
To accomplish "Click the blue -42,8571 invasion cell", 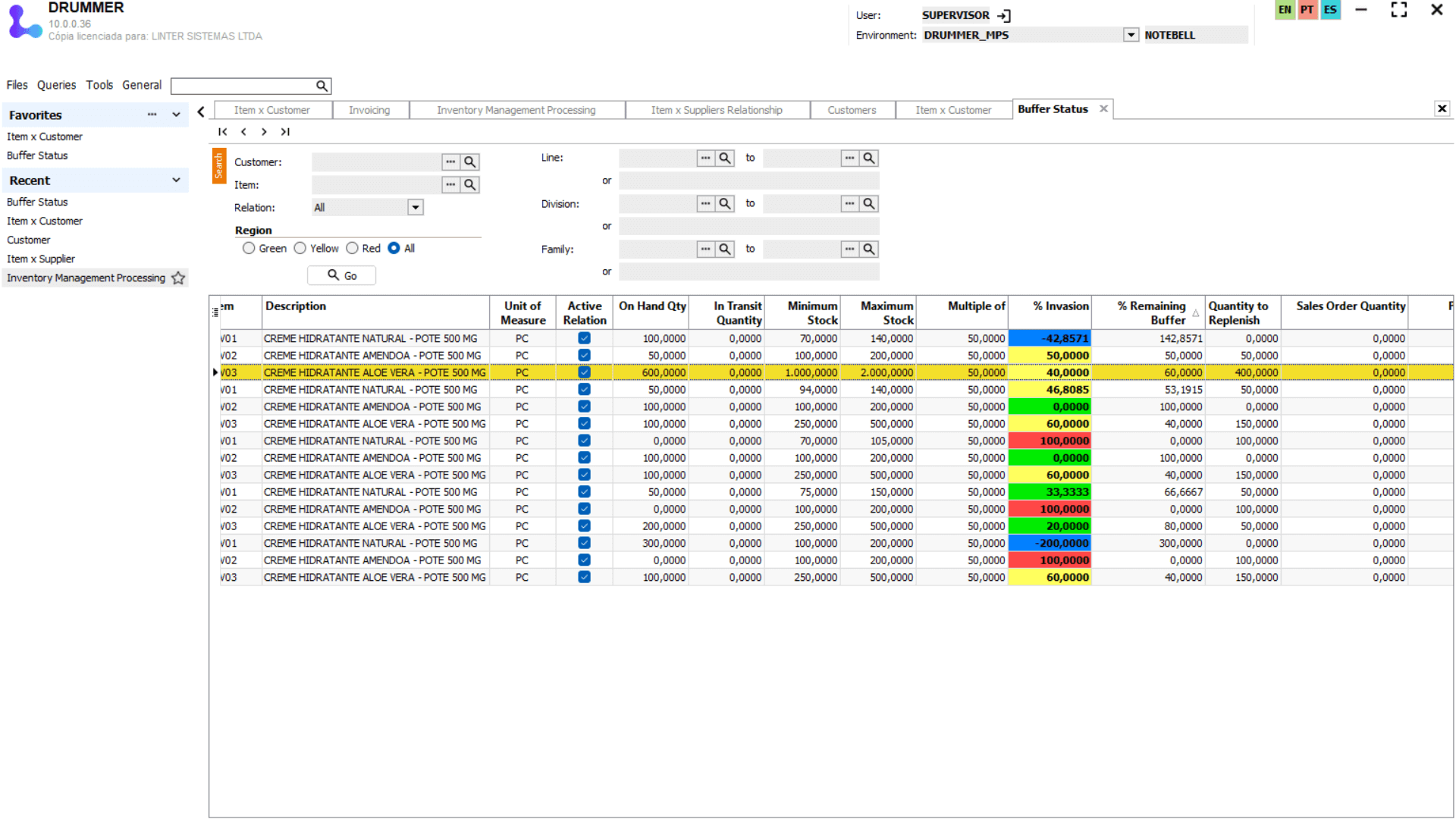I will 1050,339.
